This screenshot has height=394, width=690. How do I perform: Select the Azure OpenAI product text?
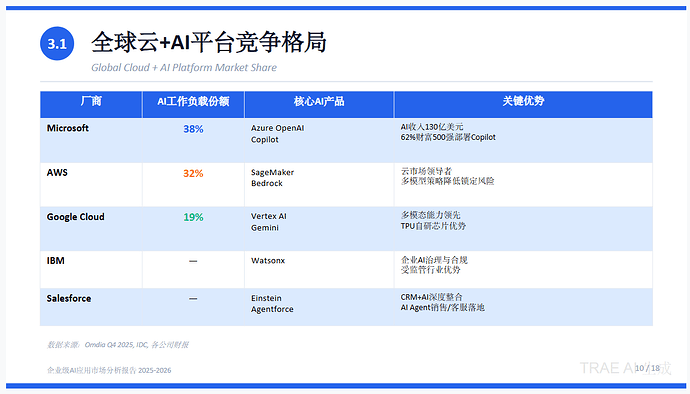click(277, 128)
